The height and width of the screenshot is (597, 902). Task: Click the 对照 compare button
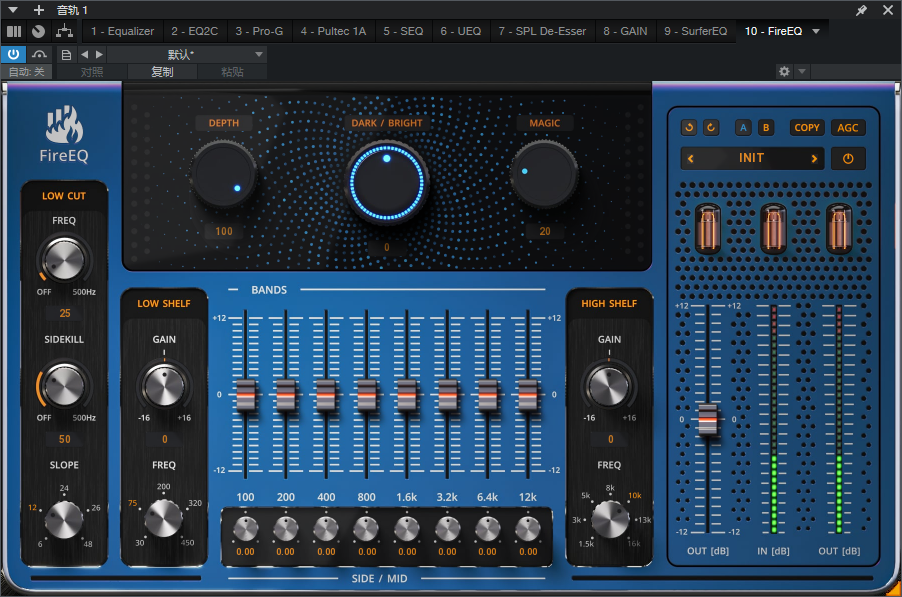(91, 72)
